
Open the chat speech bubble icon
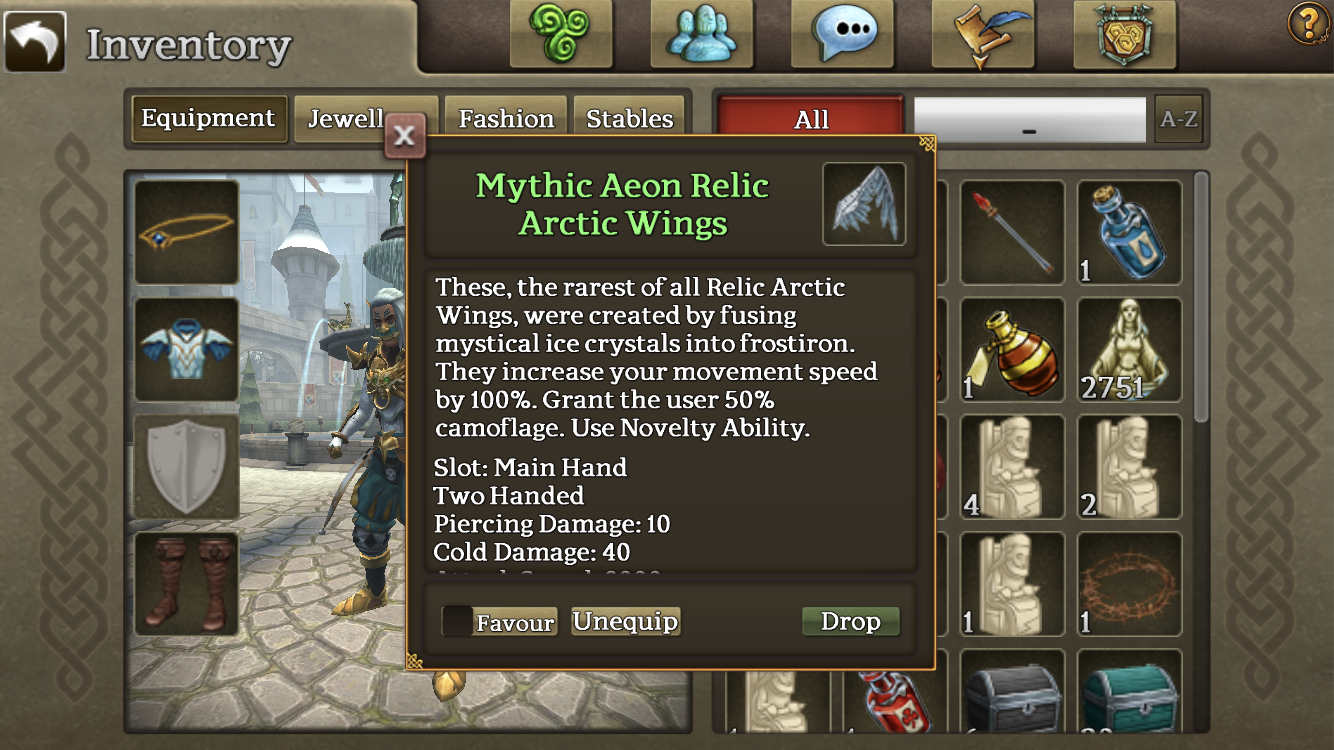pyautogui.click(x=842, y=34)
